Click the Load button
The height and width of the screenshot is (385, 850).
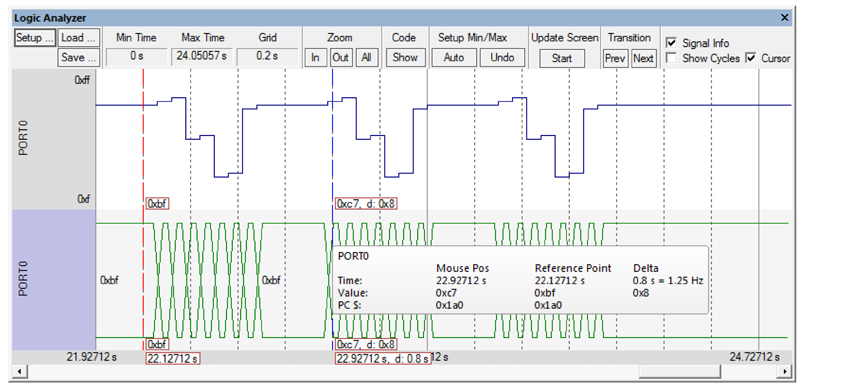[79, 38]
